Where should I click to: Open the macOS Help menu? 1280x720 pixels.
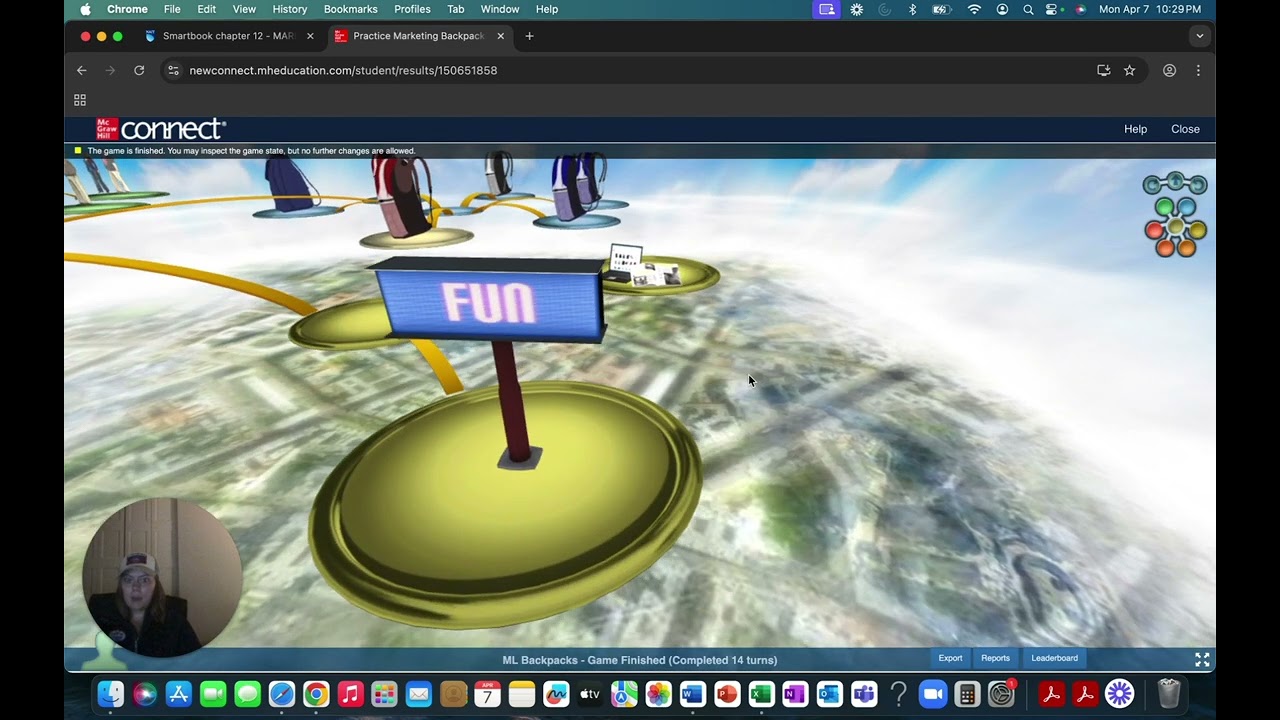coord(547,9)
